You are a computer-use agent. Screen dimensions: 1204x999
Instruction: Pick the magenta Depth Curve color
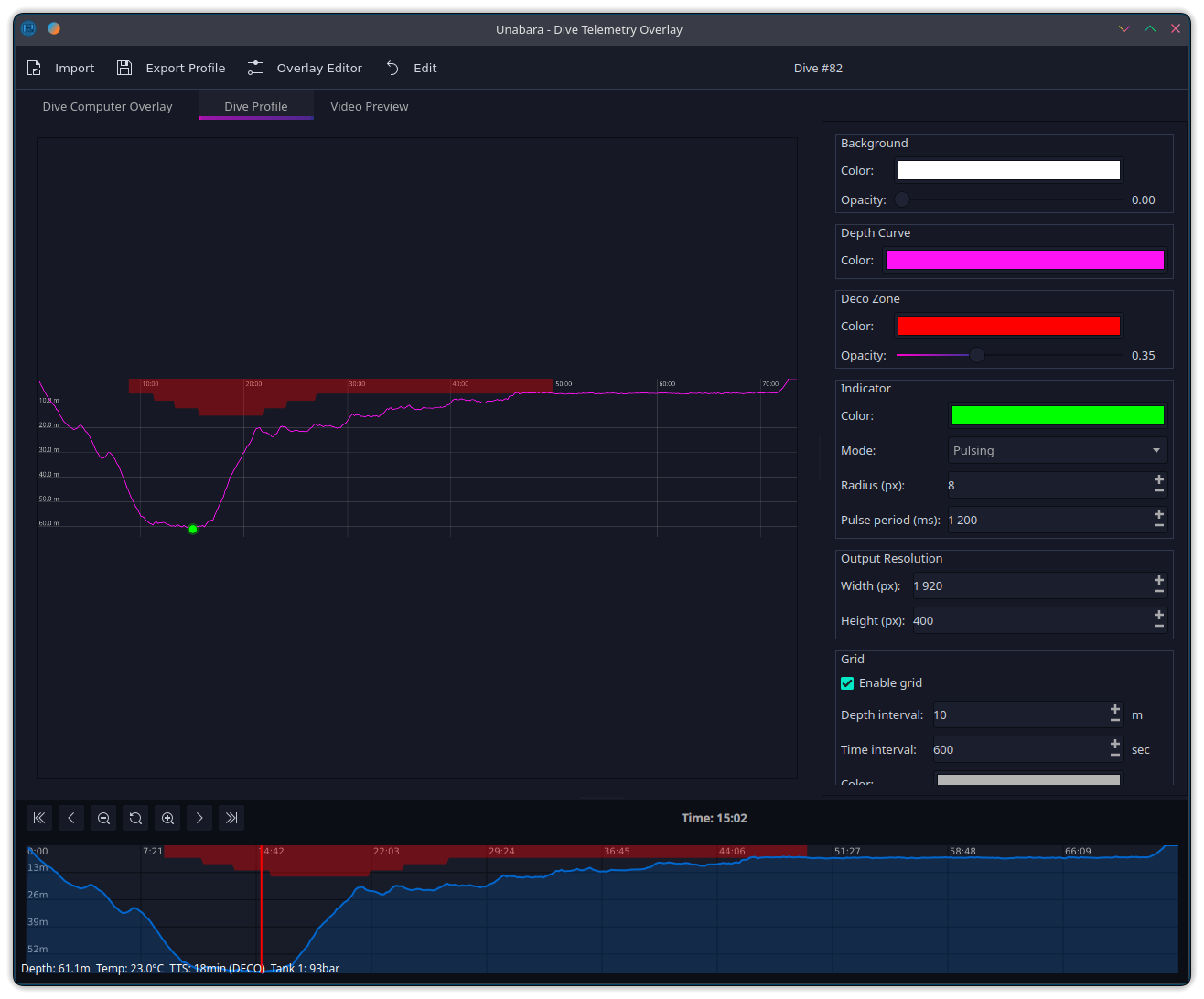point(1025,260)
